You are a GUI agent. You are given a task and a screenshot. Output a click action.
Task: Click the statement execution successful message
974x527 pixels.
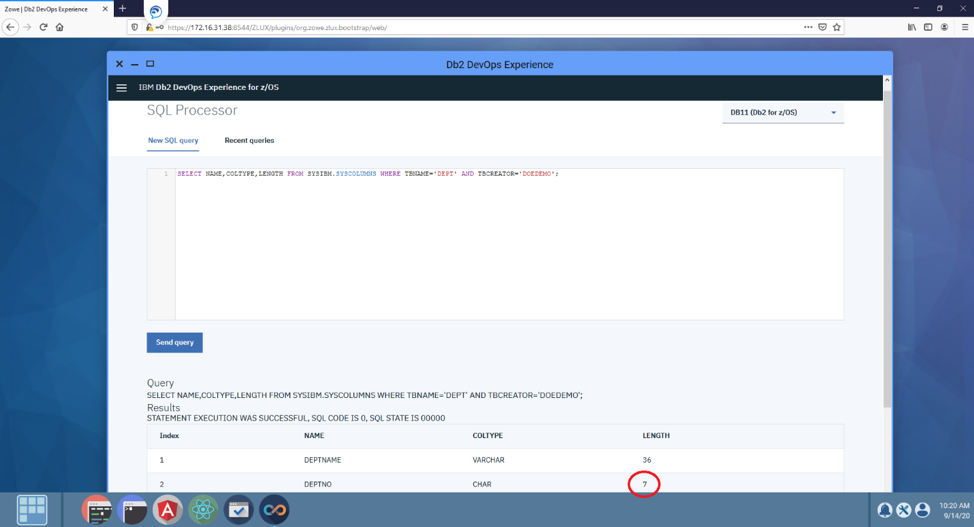296,418
